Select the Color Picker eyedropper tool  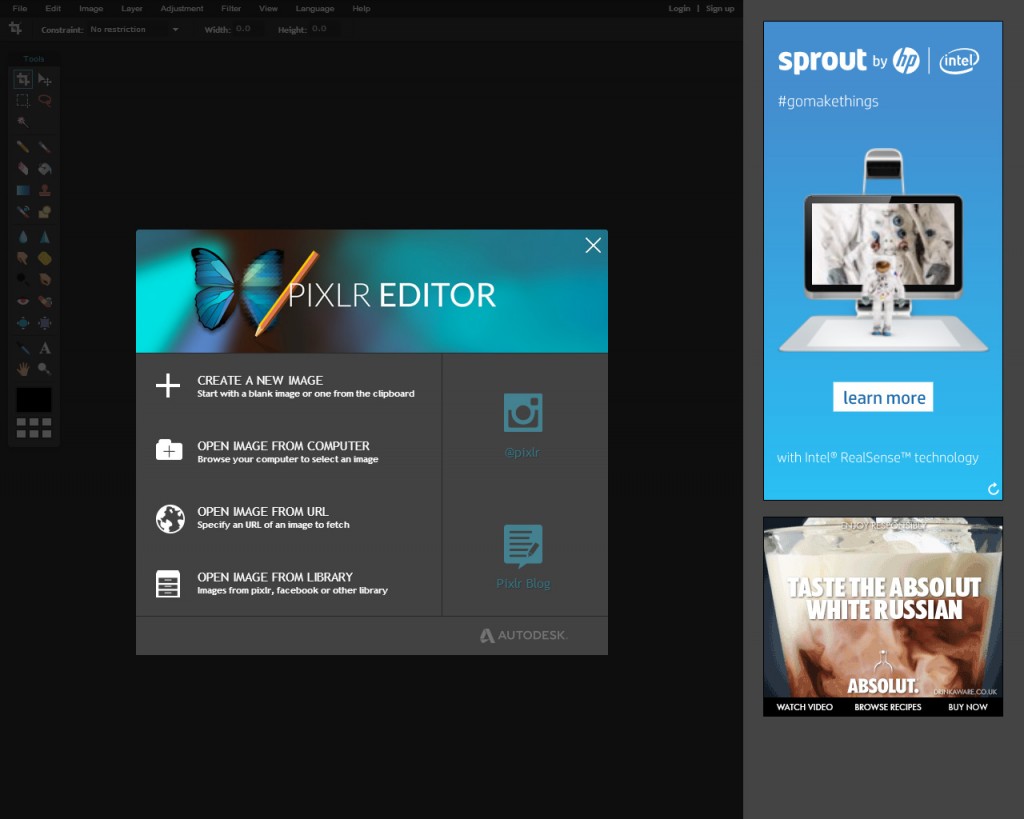point(23,347)
